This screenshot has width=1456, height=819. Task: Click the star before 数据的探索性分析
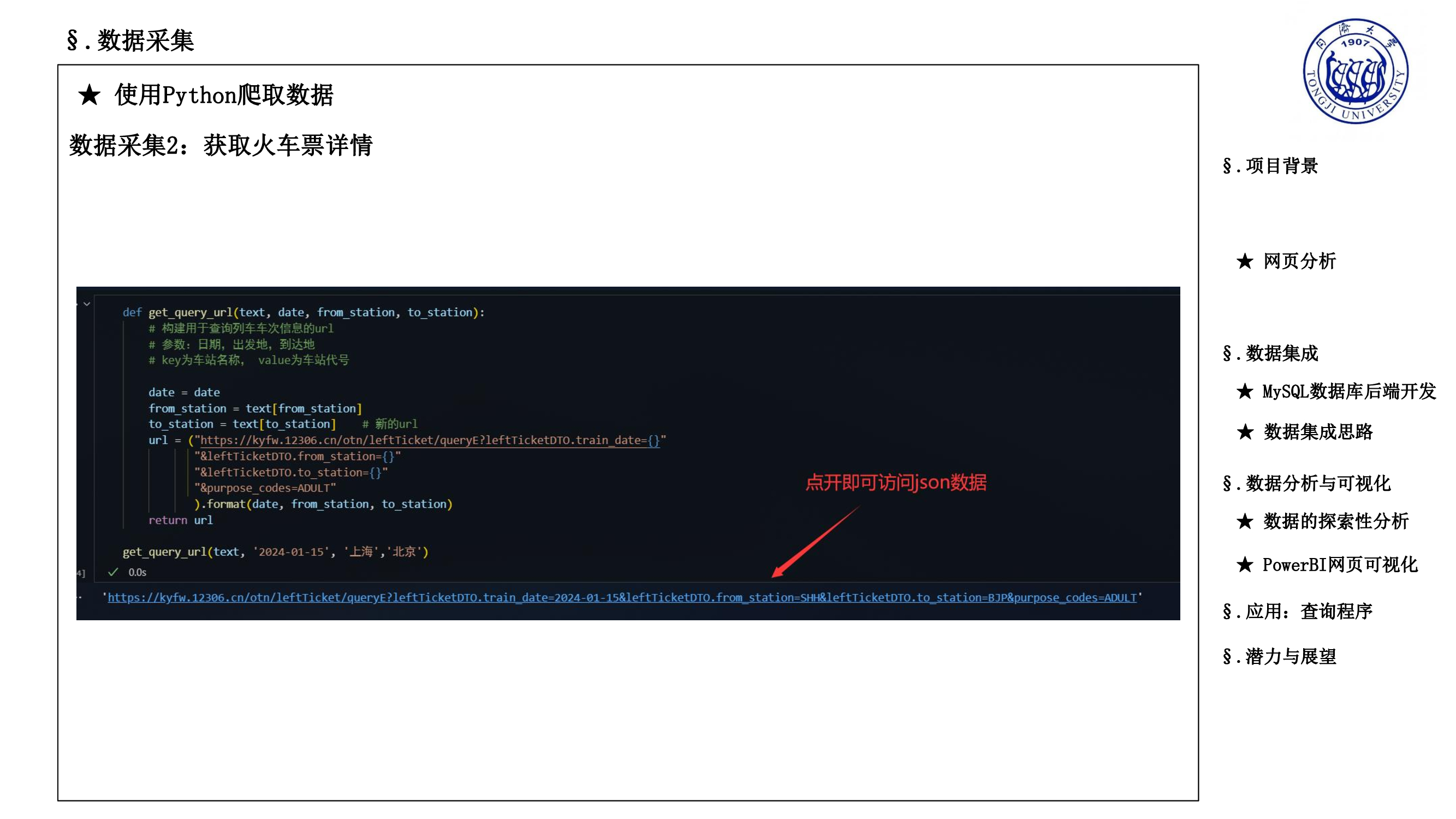coord(1245,521)
